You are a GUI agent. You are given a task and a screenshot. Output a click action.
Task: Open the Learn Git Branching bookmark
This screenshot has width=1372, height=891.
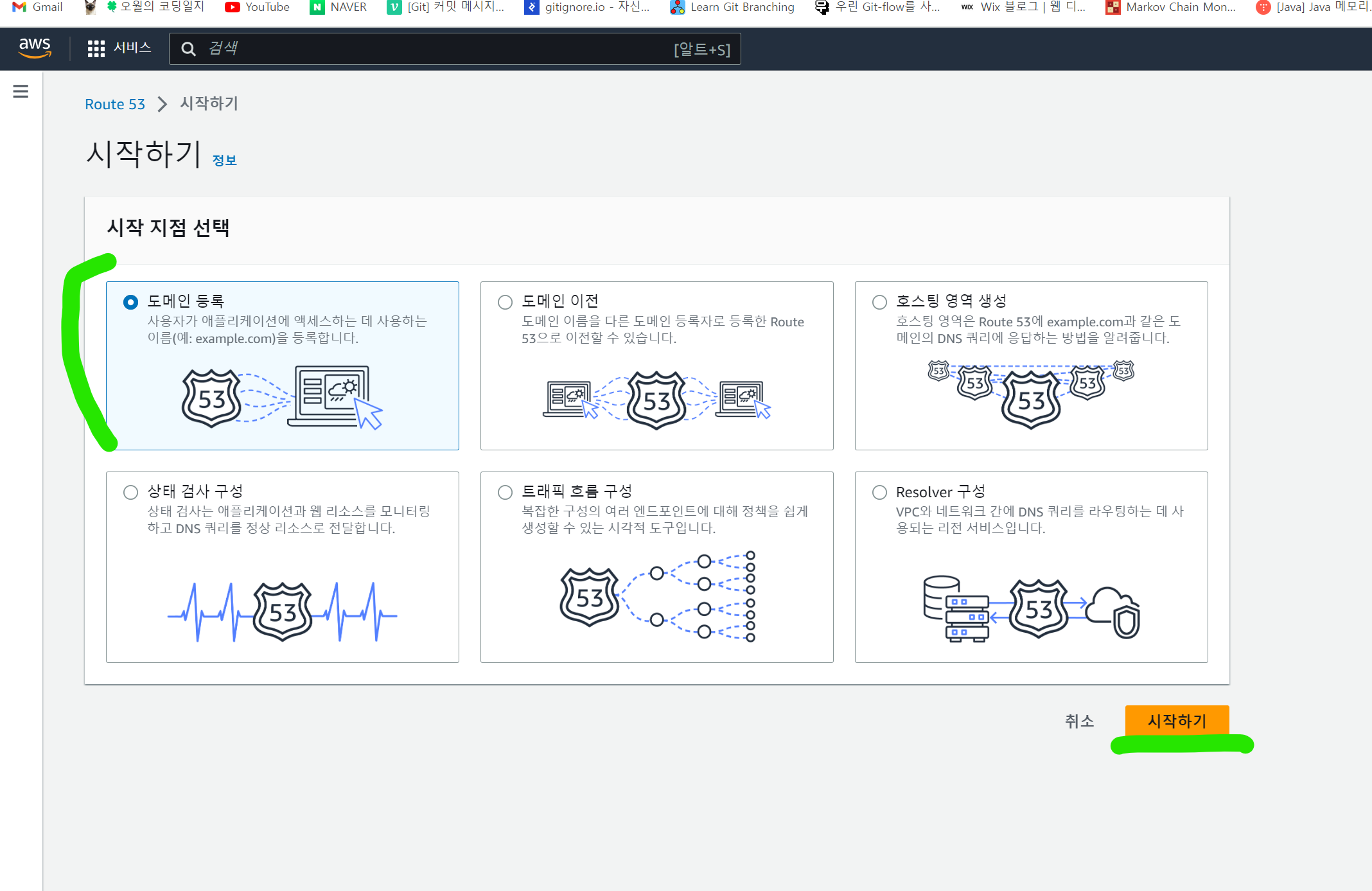[x=732, y=7]
